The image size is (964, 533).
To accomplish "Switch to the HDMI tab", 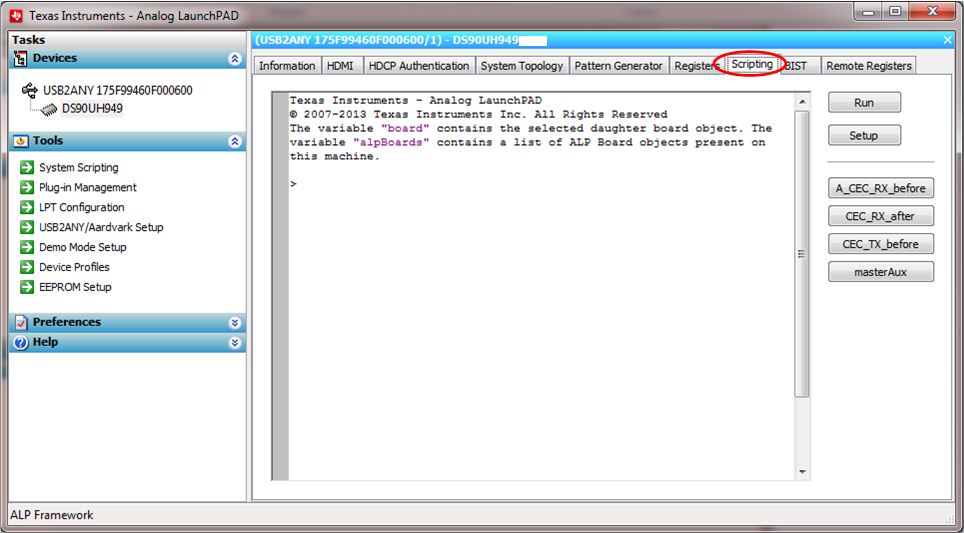I will pos(341,66).
